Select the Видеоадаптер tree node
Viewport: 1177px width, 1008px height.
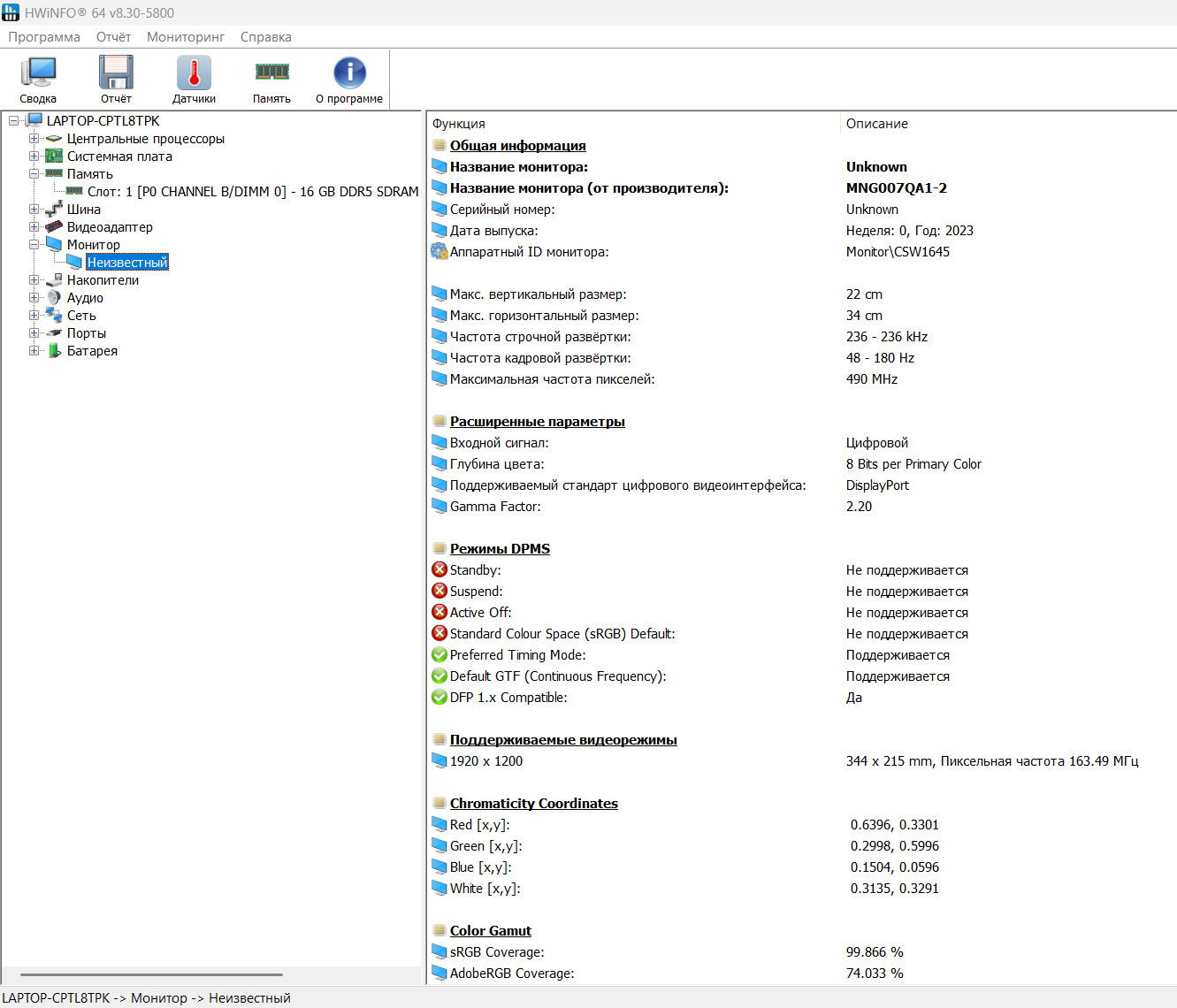110,227
